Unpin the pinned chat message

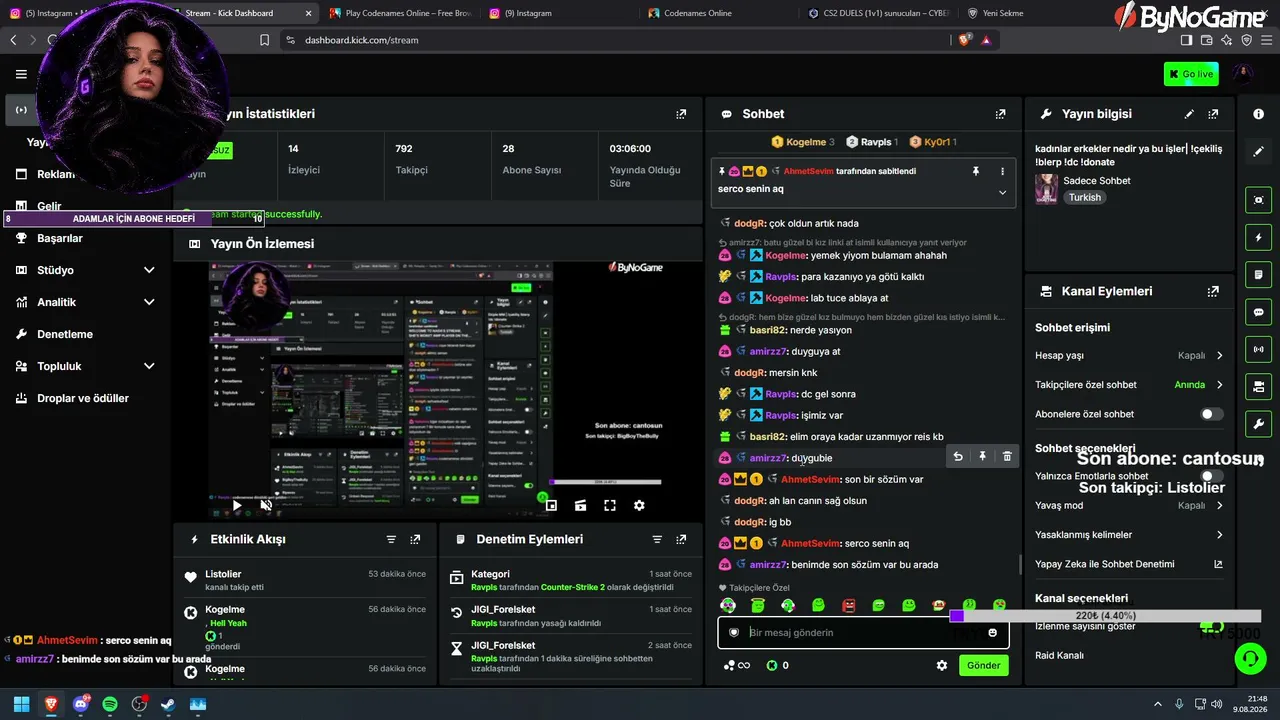click(x=976, y=171)
